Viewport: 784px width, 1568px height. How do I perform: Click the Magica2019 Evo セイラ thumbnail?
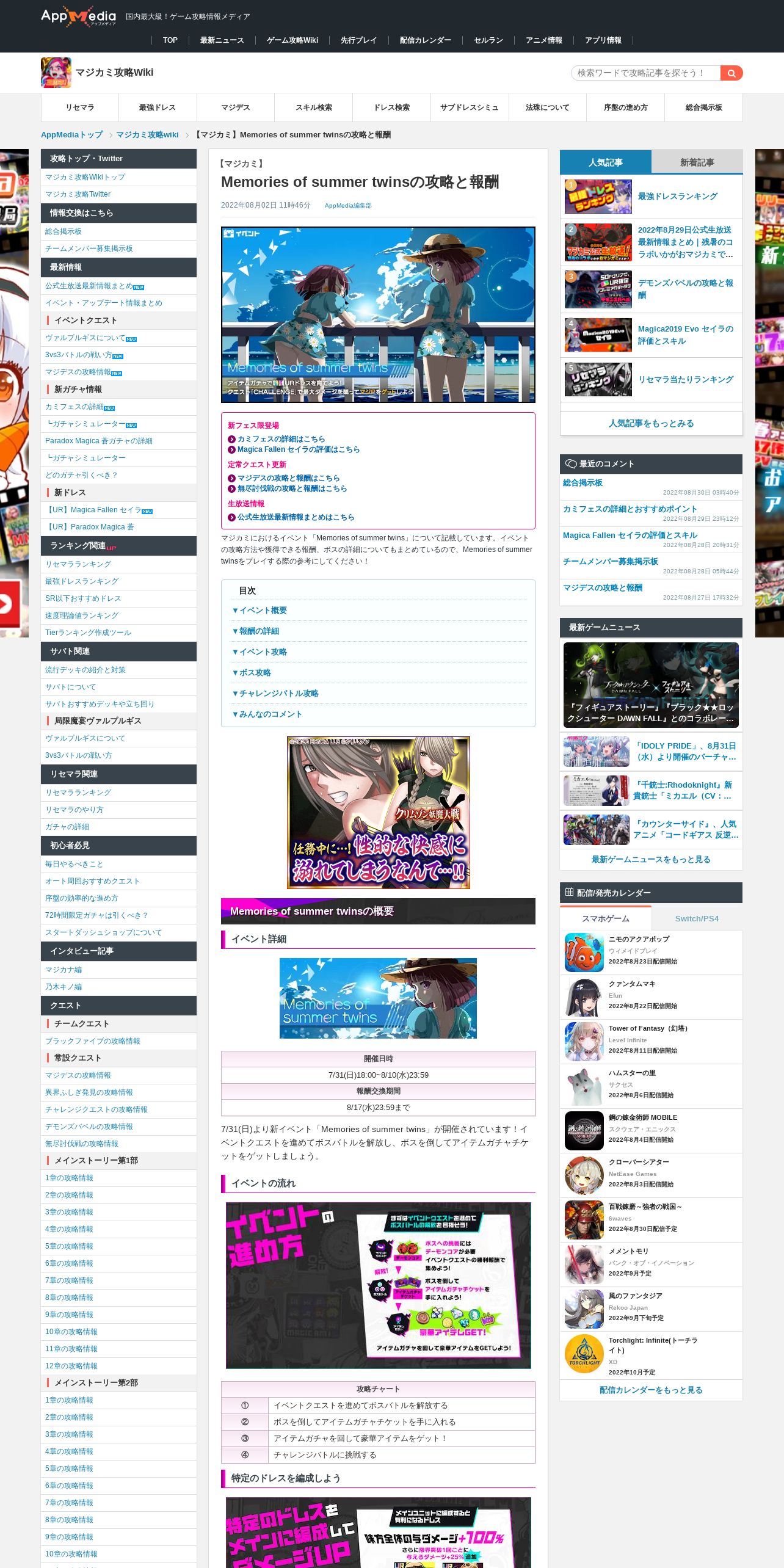[x=598, y=335]
